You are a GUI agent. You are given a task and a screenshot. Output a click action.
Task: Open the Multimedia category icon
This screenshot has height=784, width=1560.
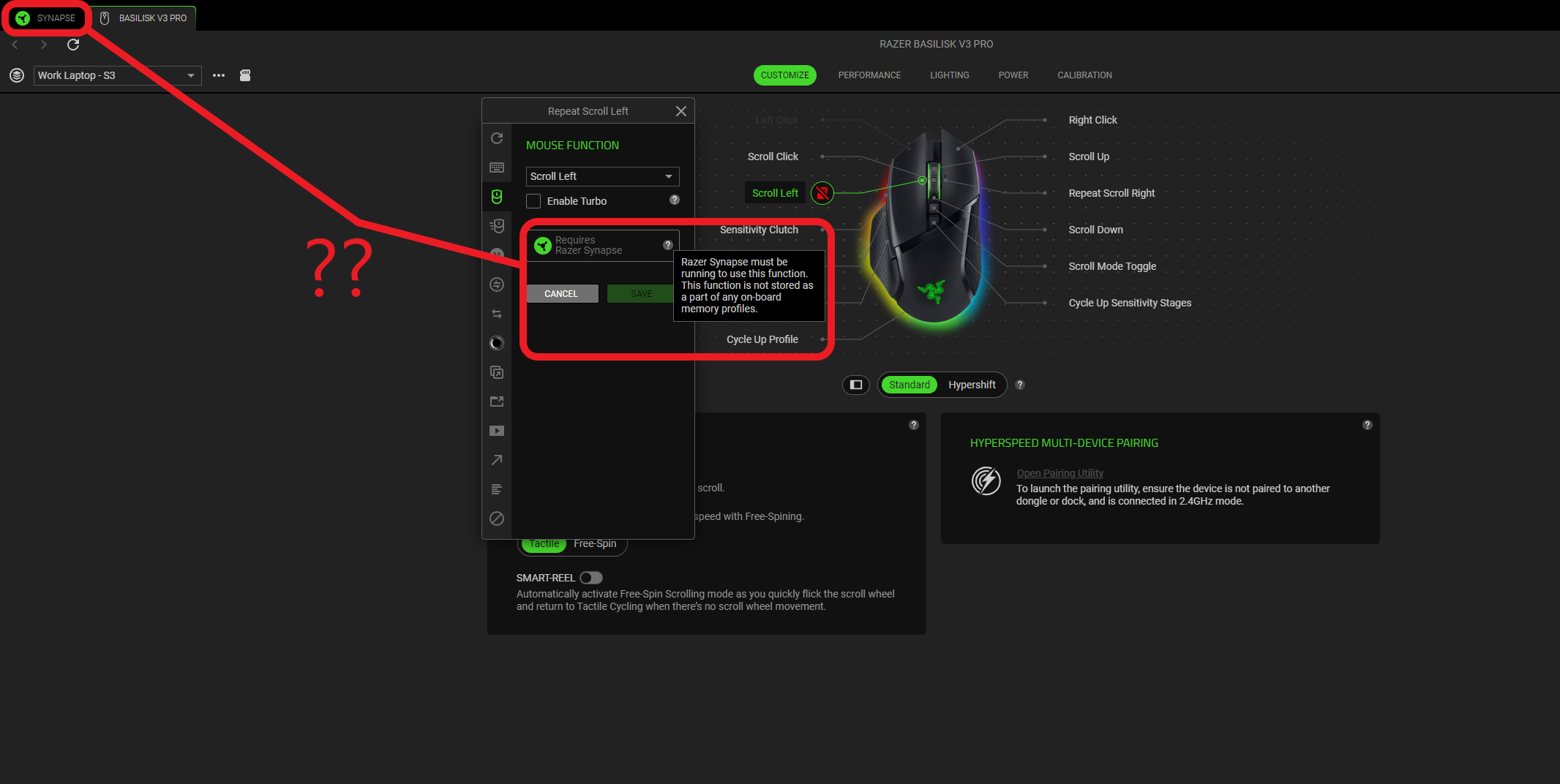click(x=497, y=431)
